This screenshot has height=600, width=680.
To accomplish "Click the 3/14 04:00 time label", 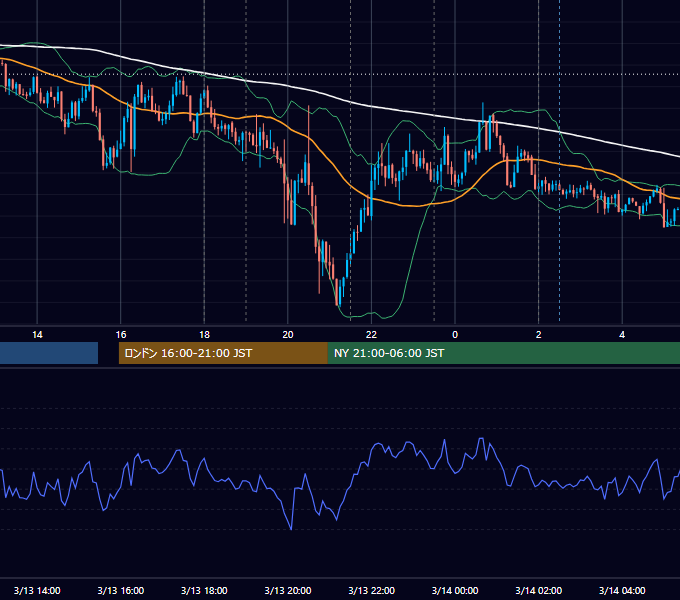I will click(x=622, y=590).
